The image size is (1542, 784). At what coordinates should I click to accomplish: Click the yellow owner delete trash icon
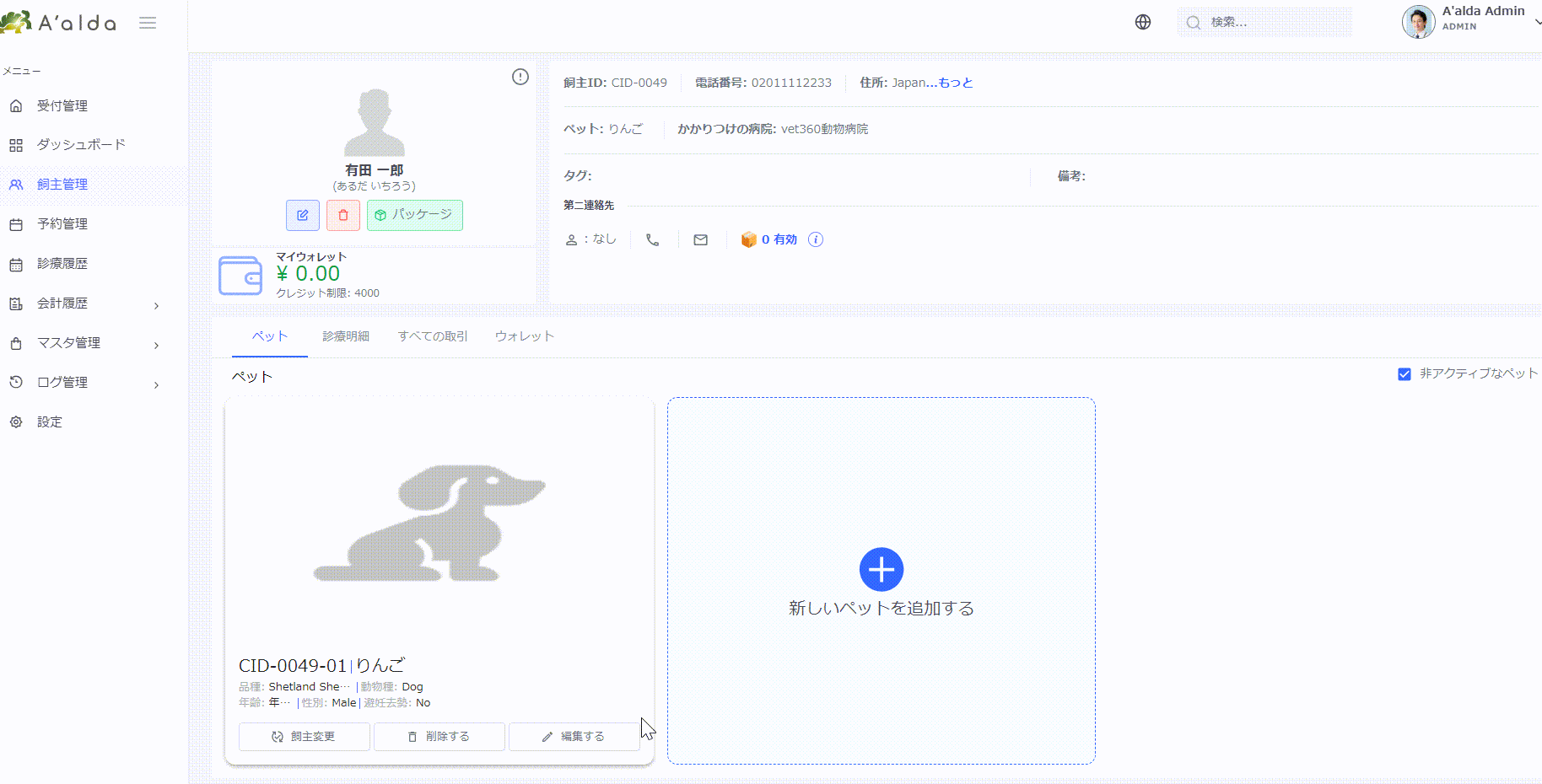[x=343, y=215]
